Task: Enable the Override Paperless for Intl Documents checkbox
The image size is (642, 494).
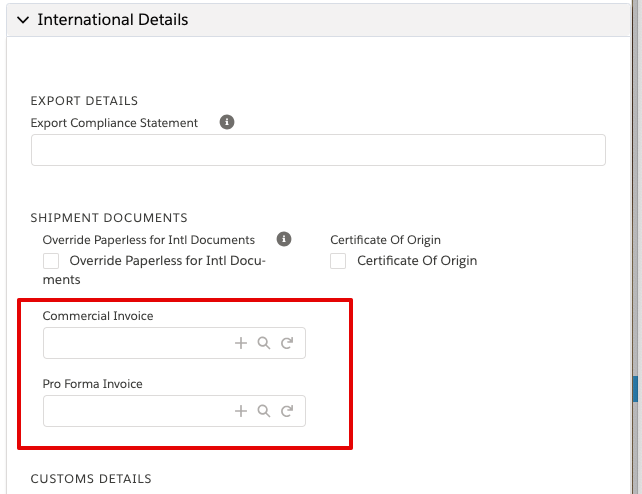Action: [51, 261]
